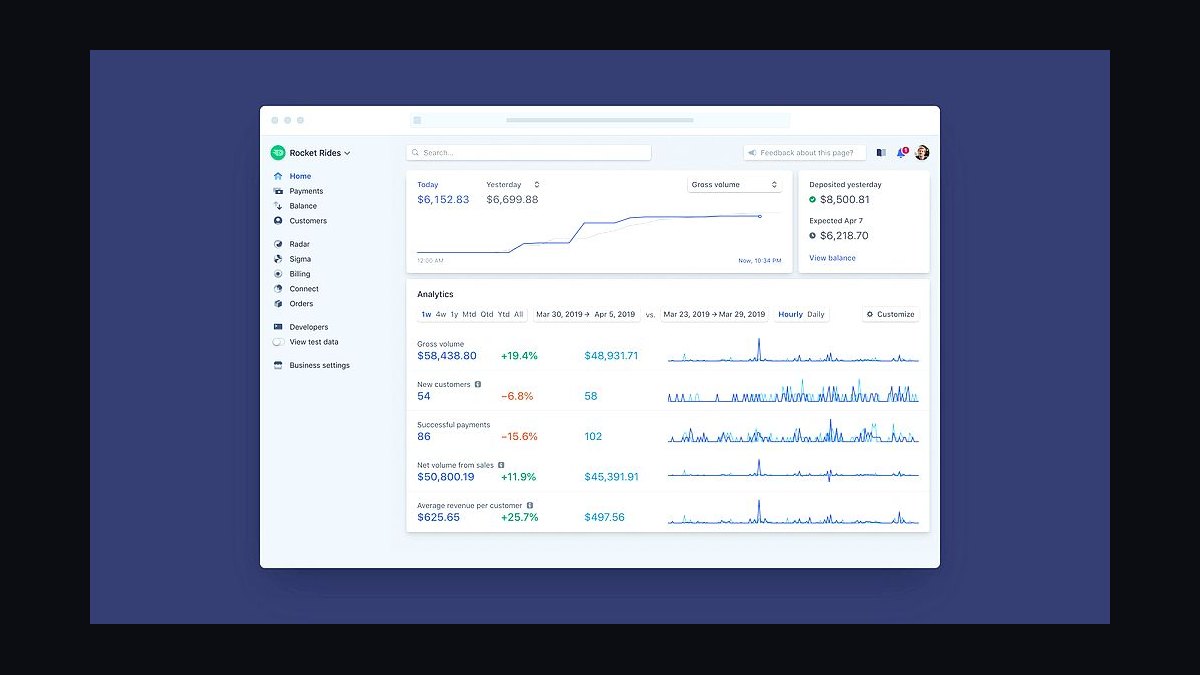The image size is (1200, 675).
Task: Click the New customers sparkline chart
Action: (793, 392)
